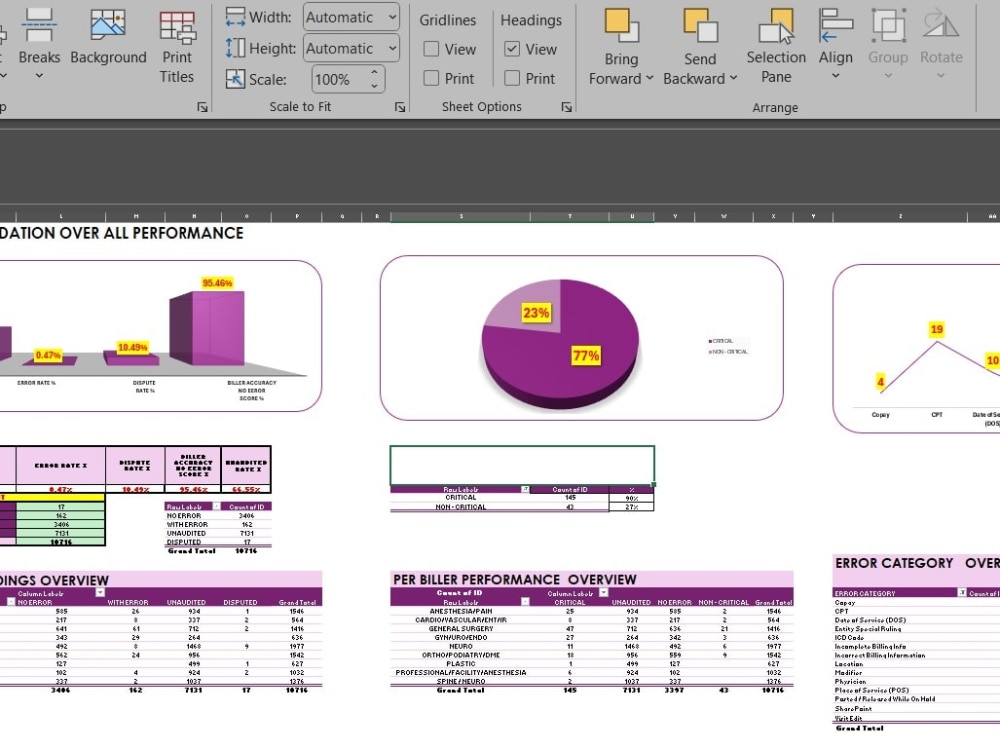
Task: Click the Group objects icon
Action: 888,26
